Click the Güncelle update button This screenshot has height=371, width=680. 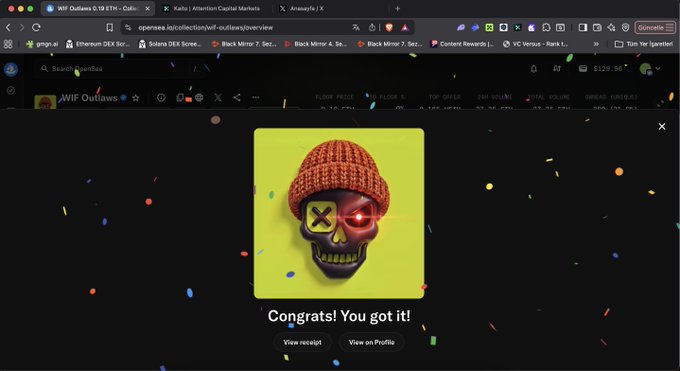pyautogui.click(x=655, y=27)
